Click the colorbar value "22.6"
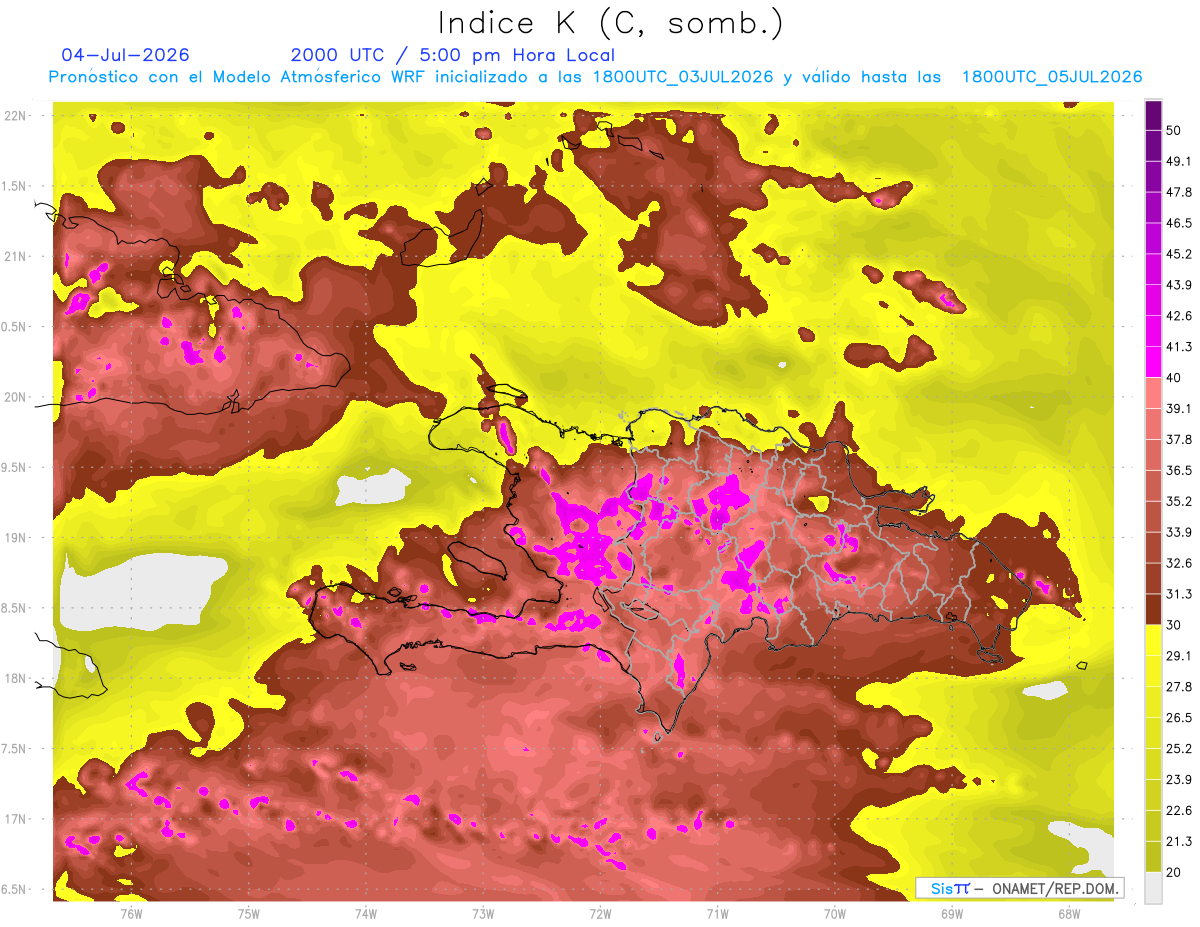Image resolution: width=1200 pixels, height=927 pixels. pyautogui.click(x=1179, y=811)
